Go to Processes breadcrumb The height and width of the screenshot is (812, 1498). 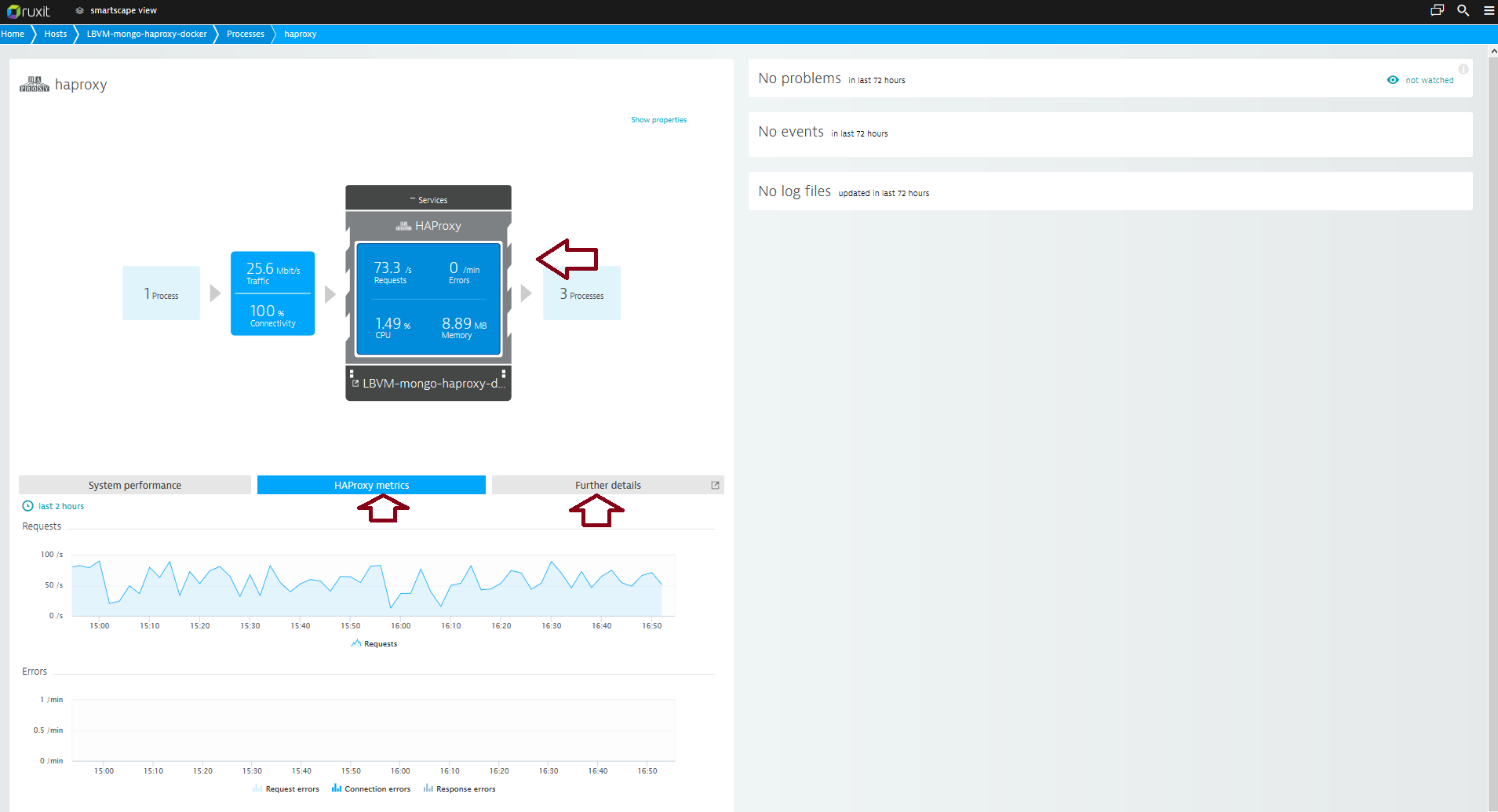pos(246,35)
